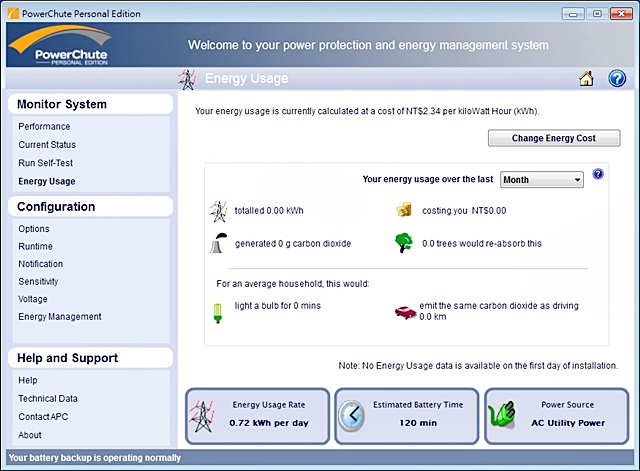Click the PowerChute title bar app icon
640x471 pixels.
pos(13,13)
